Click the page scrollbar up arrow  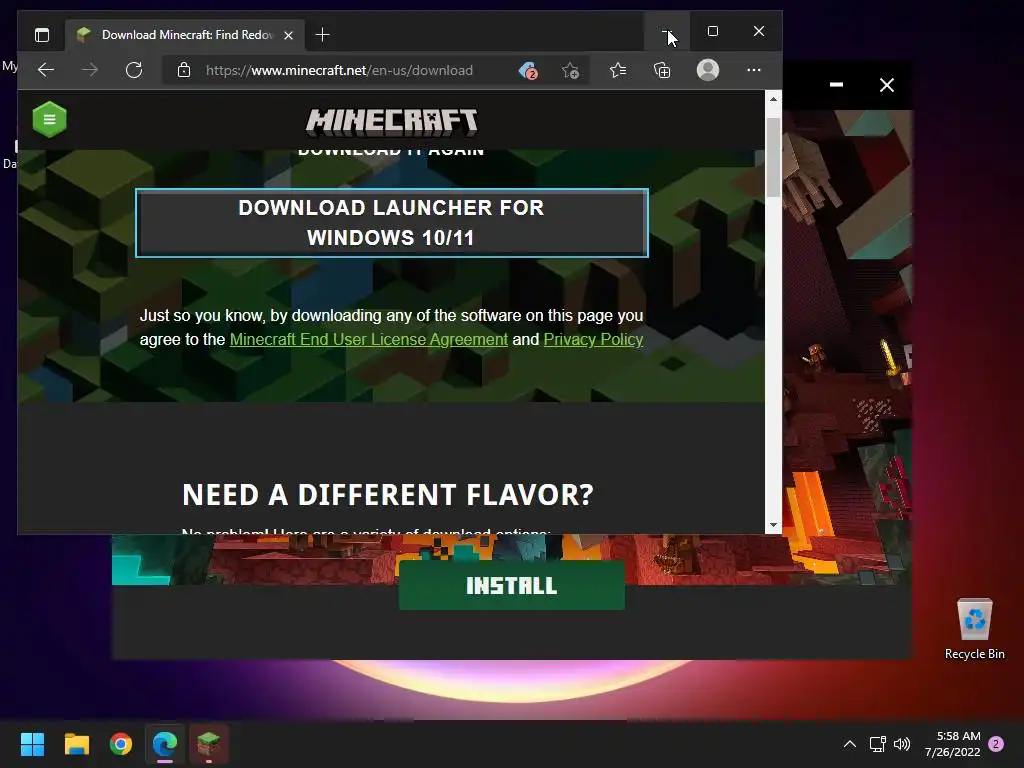click(x=773, y=99)
